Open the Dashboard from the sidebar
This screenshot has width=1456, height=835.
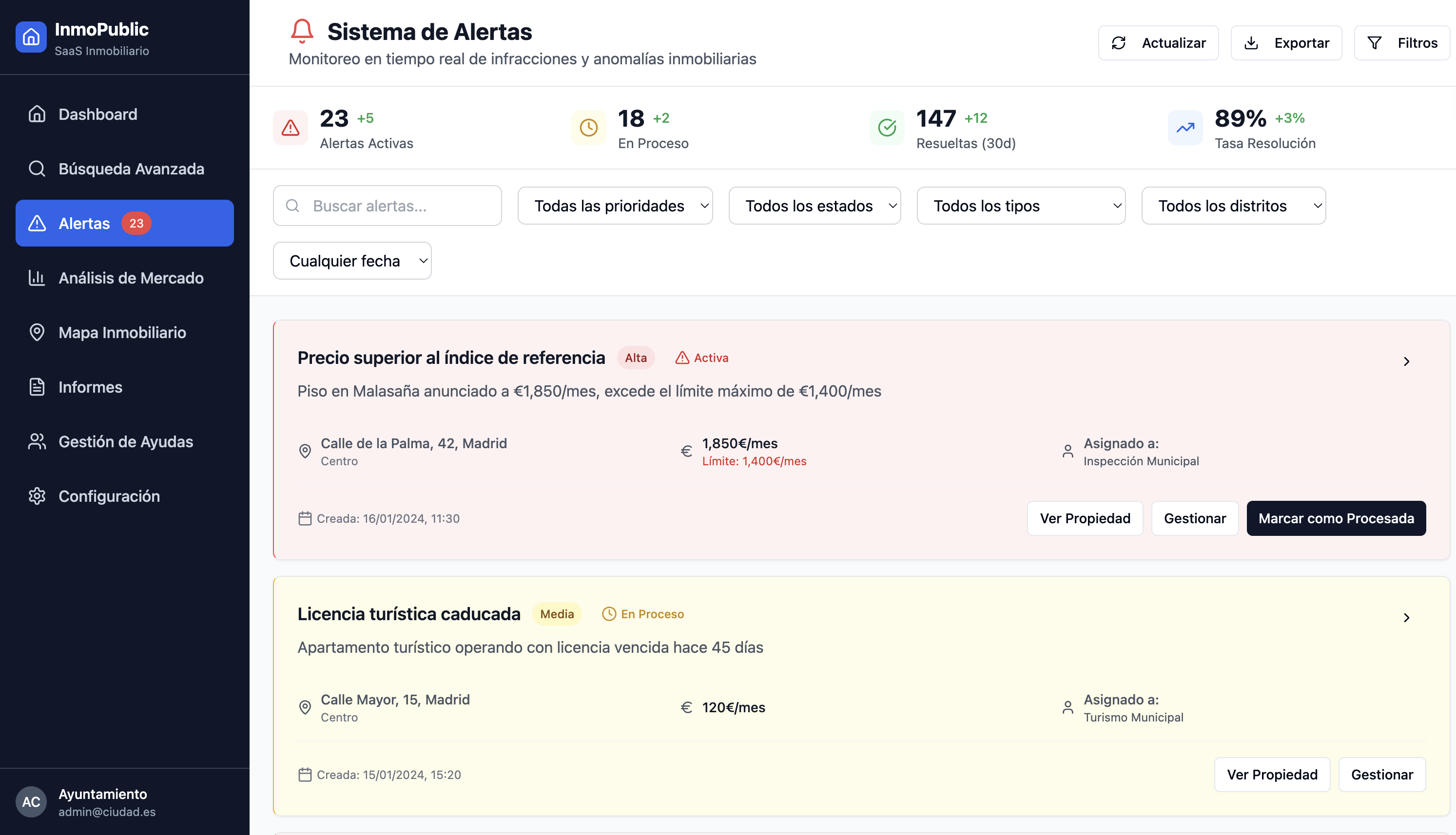point(97,114)
